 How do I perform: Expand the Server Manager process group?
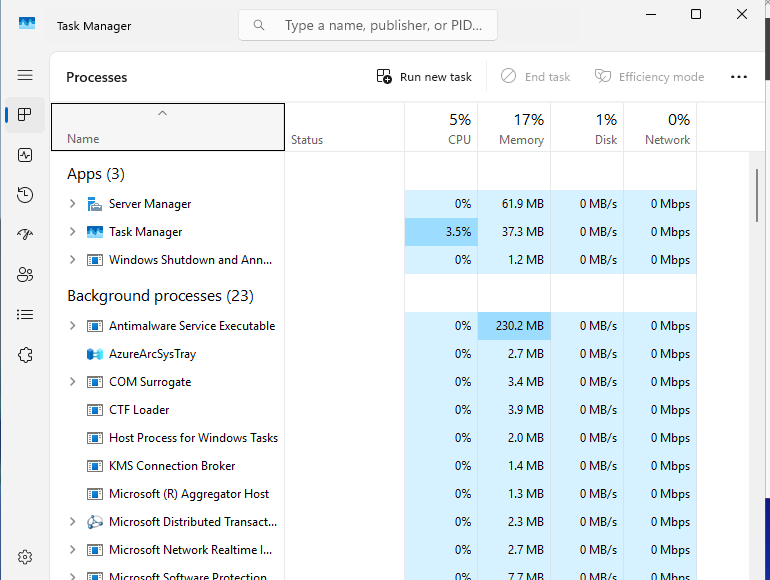pos(73,204)
